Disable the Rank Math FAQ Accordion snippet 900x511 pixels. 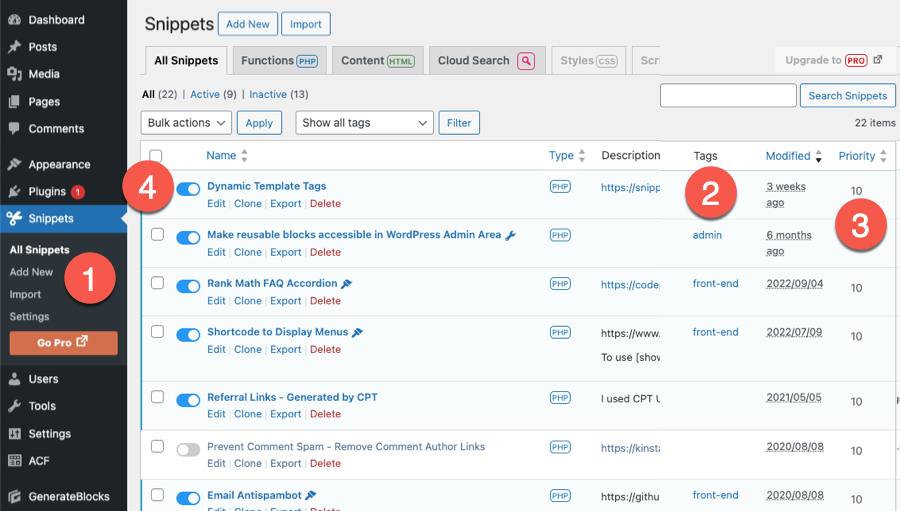pyautogui.click(x=188, y=286)
